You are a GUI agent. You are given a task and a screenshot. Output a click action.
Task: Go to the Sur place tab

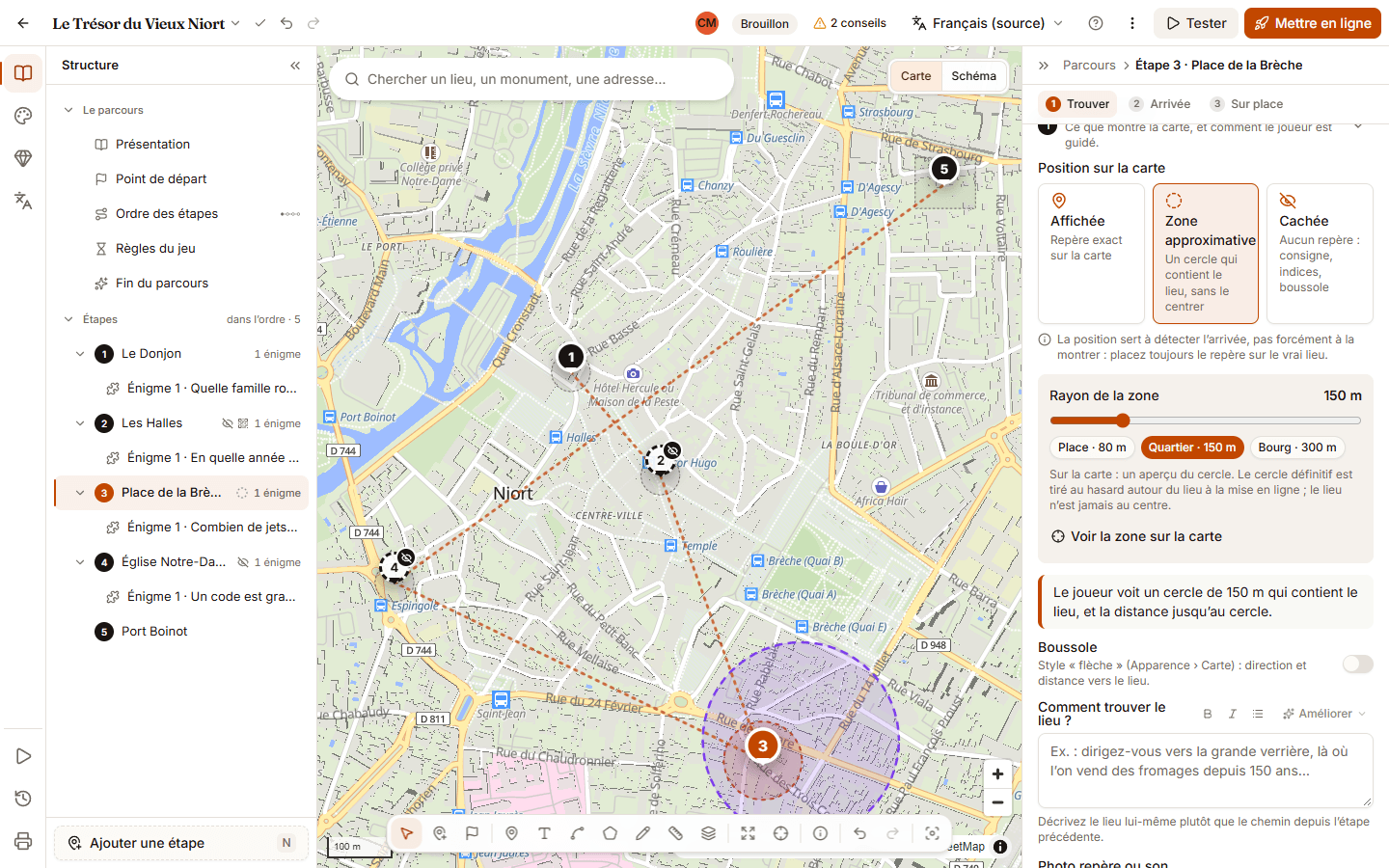pyautogui.click(x=1247, y=104)
